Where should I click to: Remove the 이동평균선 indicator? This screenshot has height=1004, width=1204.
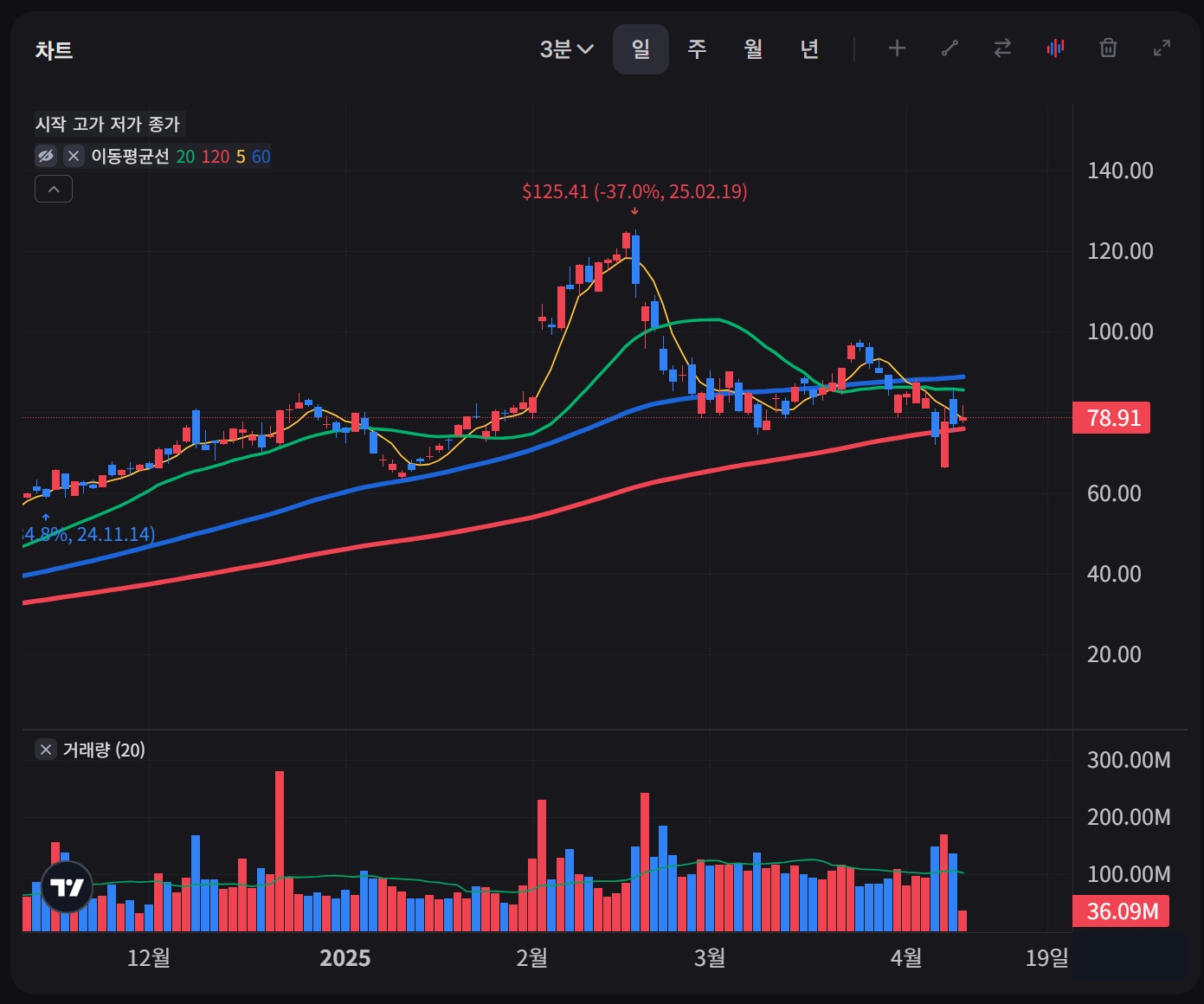(x=74, y=156)
